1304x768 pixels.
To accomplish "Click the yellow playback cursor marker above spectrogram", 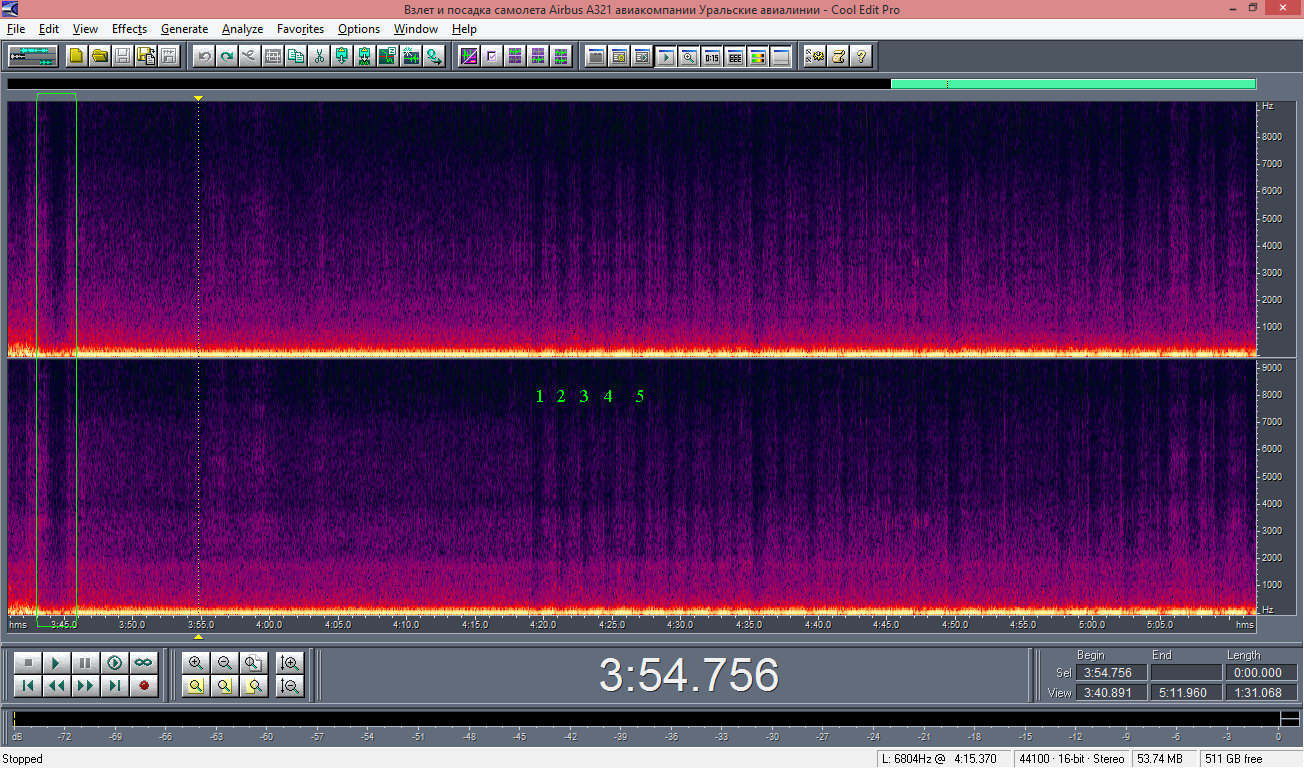I will 198,98.
